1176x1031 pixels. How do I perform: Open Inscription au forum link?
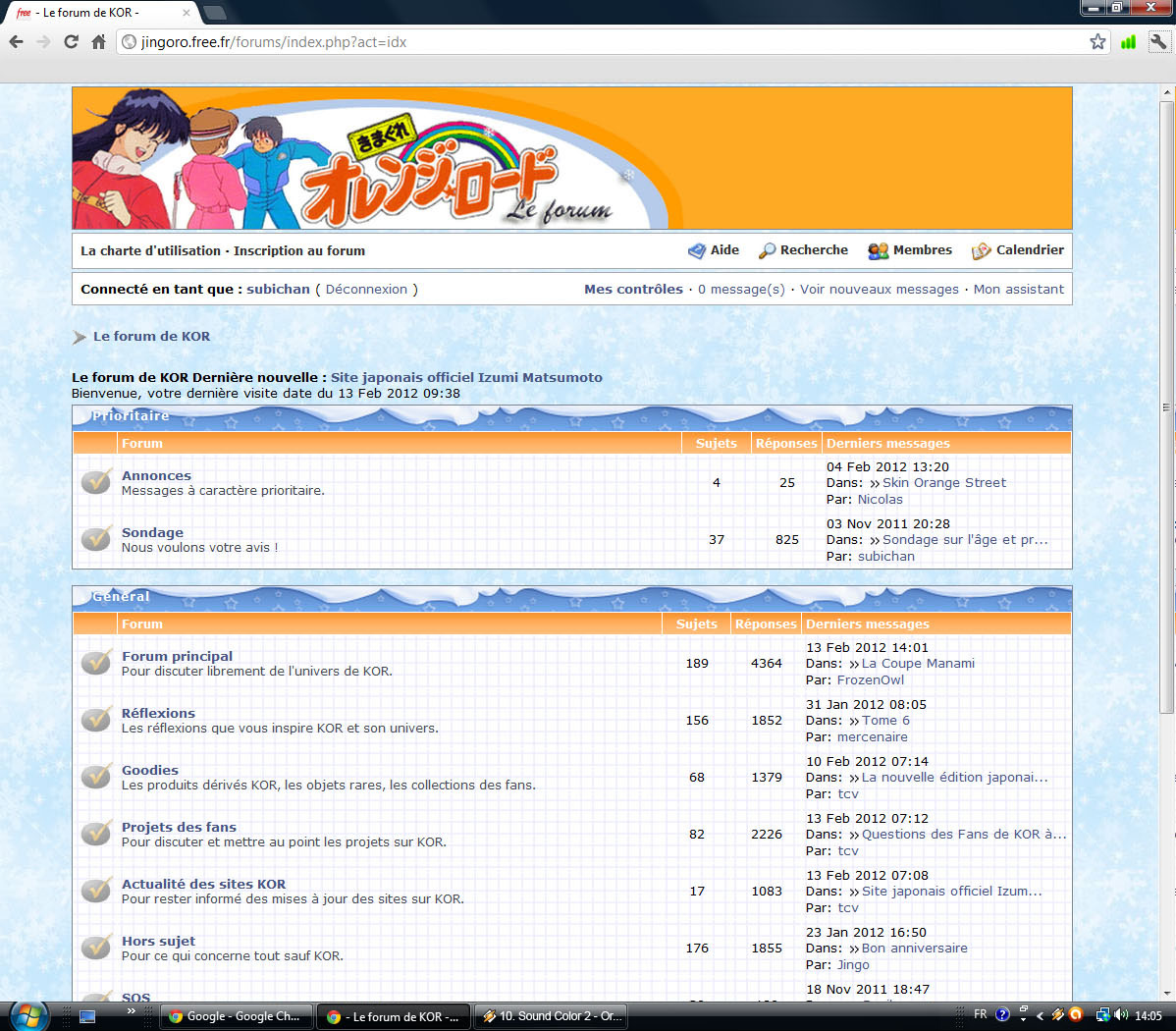pyautogui.click(x=299, y=250)
